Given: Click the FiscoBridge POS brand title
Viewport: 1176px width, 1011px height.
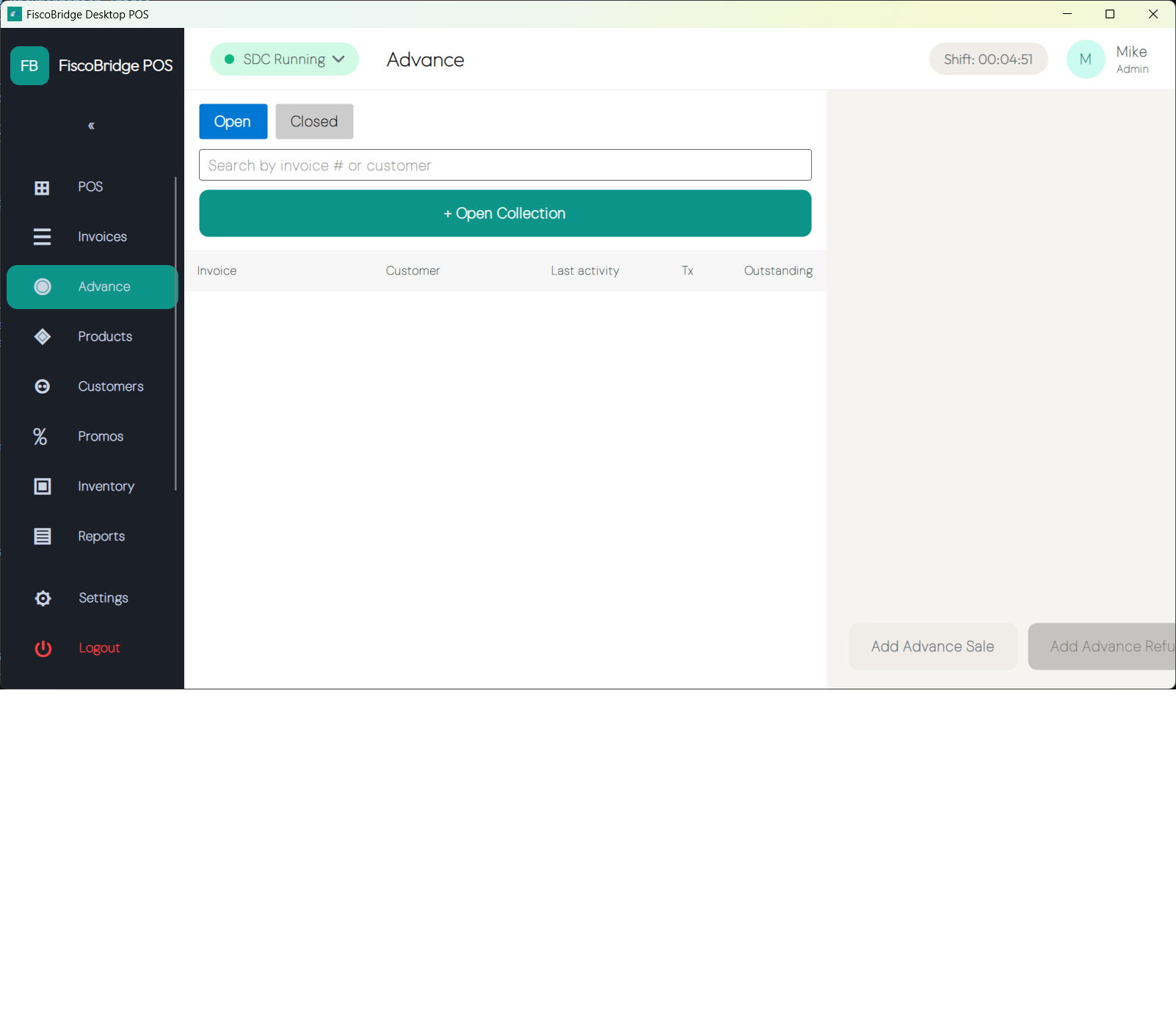Looking at the screenshot, I should point(116,65).
